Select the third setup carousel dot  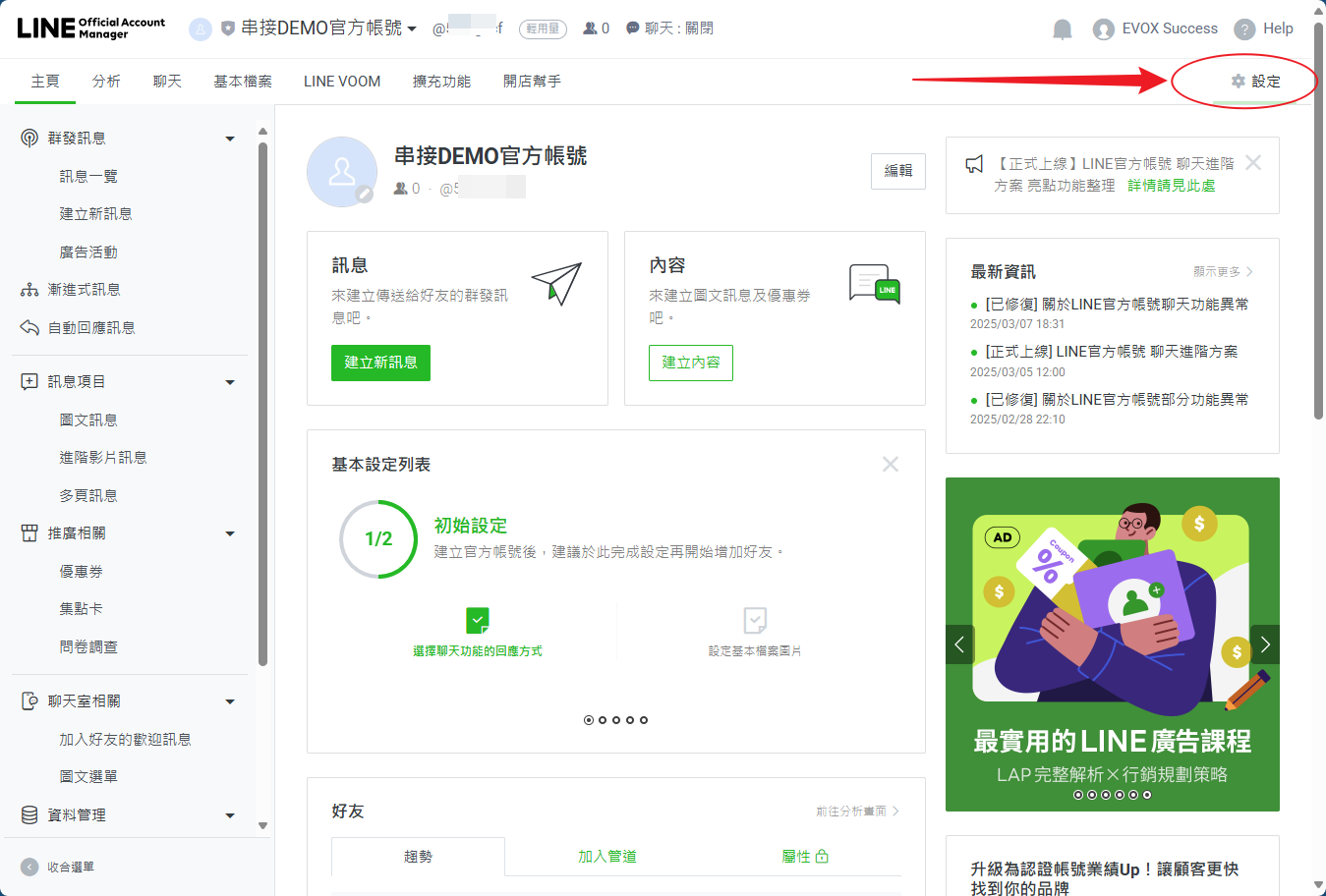point(616,720)
